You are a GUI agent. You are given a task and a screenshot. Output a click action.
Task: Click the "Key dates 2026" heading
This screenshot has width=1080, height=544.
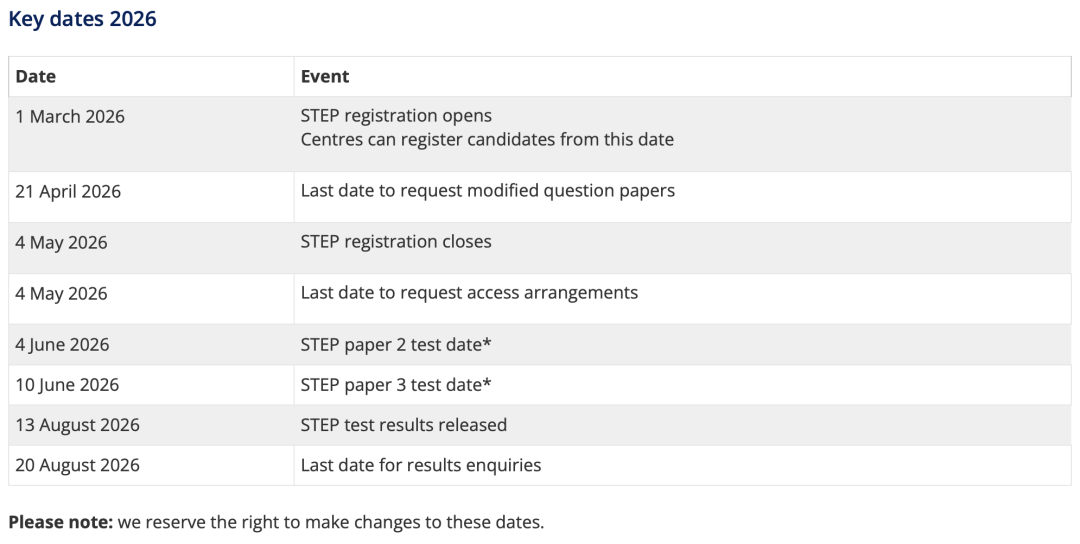pyautogui.click(x=82, y=19)
